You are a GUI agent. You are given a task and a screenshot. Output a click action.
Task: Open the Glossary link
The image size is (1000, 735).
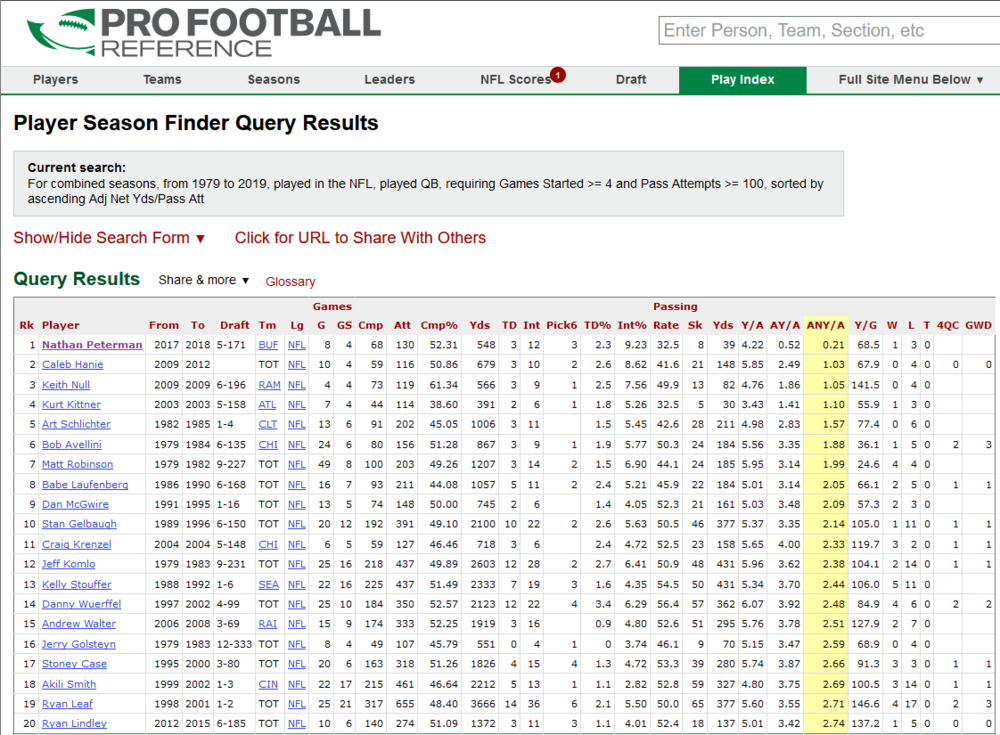[x=290, y=281]
